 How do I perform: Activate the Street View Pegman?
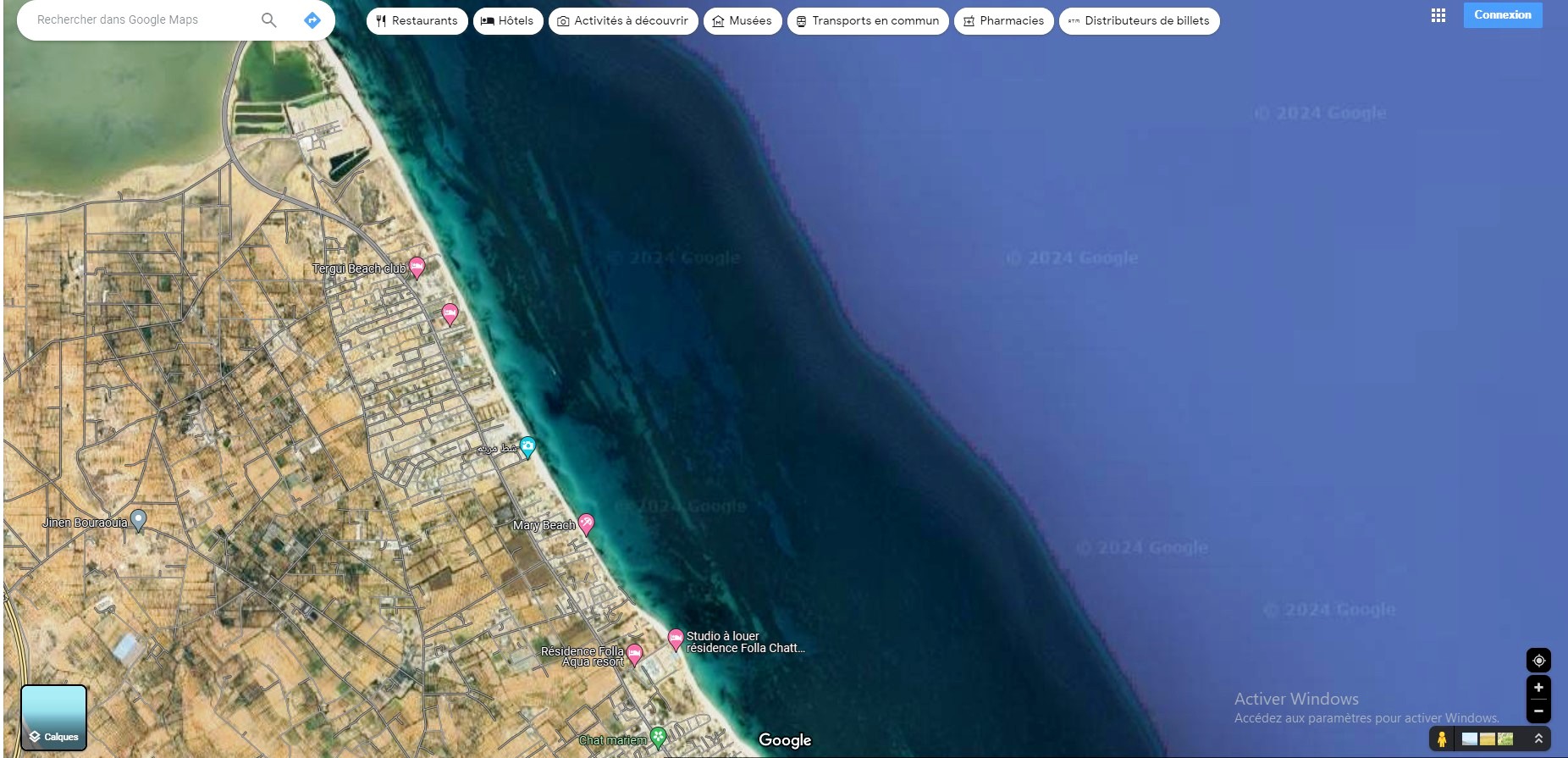[1441, 739]
